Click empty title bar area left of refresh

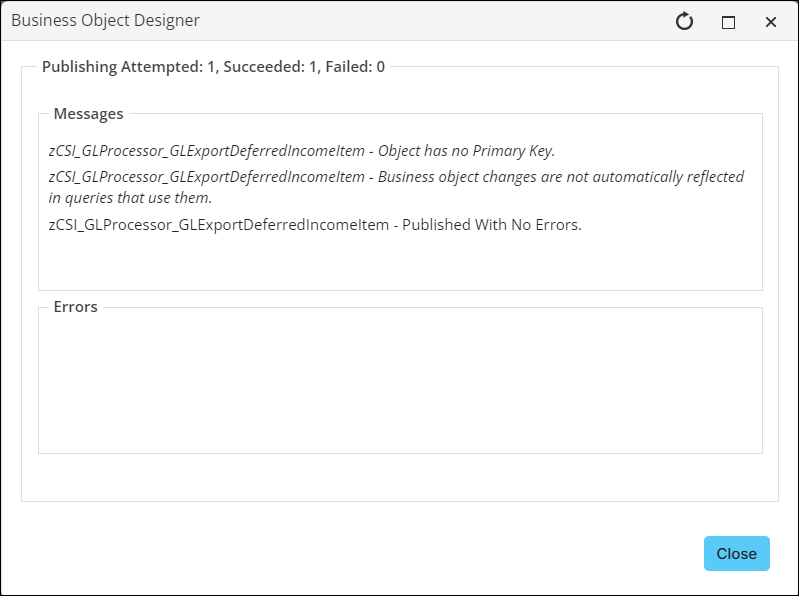coord(450,21)
